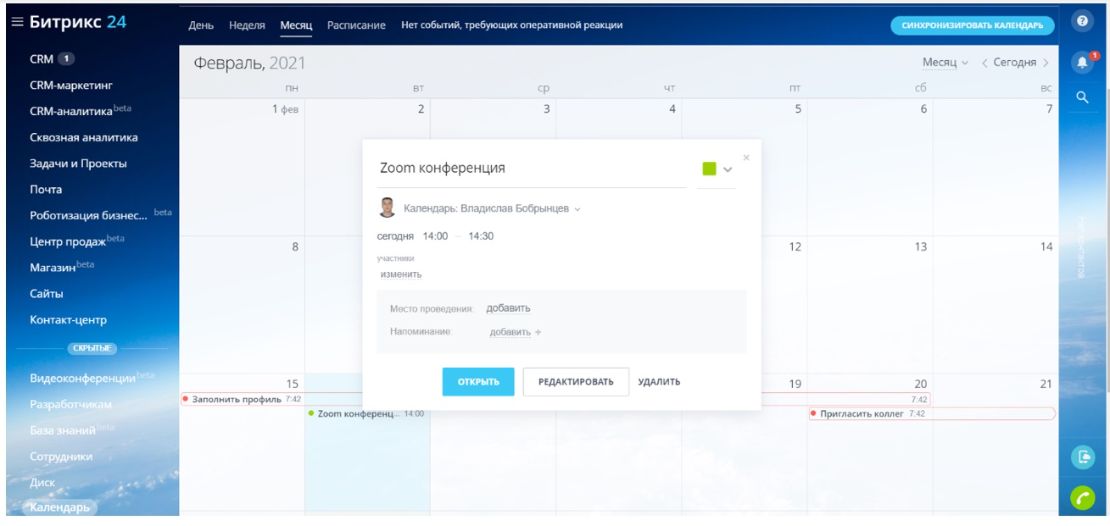Switch to Неделя view tab
Viewport: 1110px width, 526px height.
[247, 25]
